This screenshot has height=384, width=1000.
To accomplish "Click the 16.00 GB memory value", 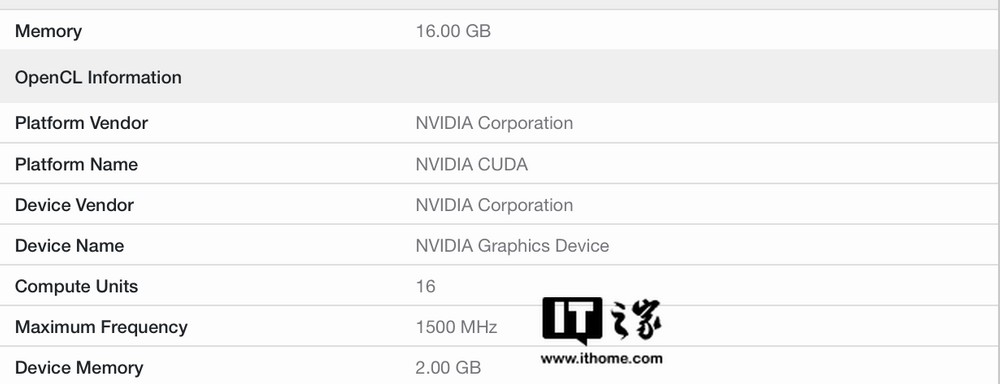I will click(453, 31).
